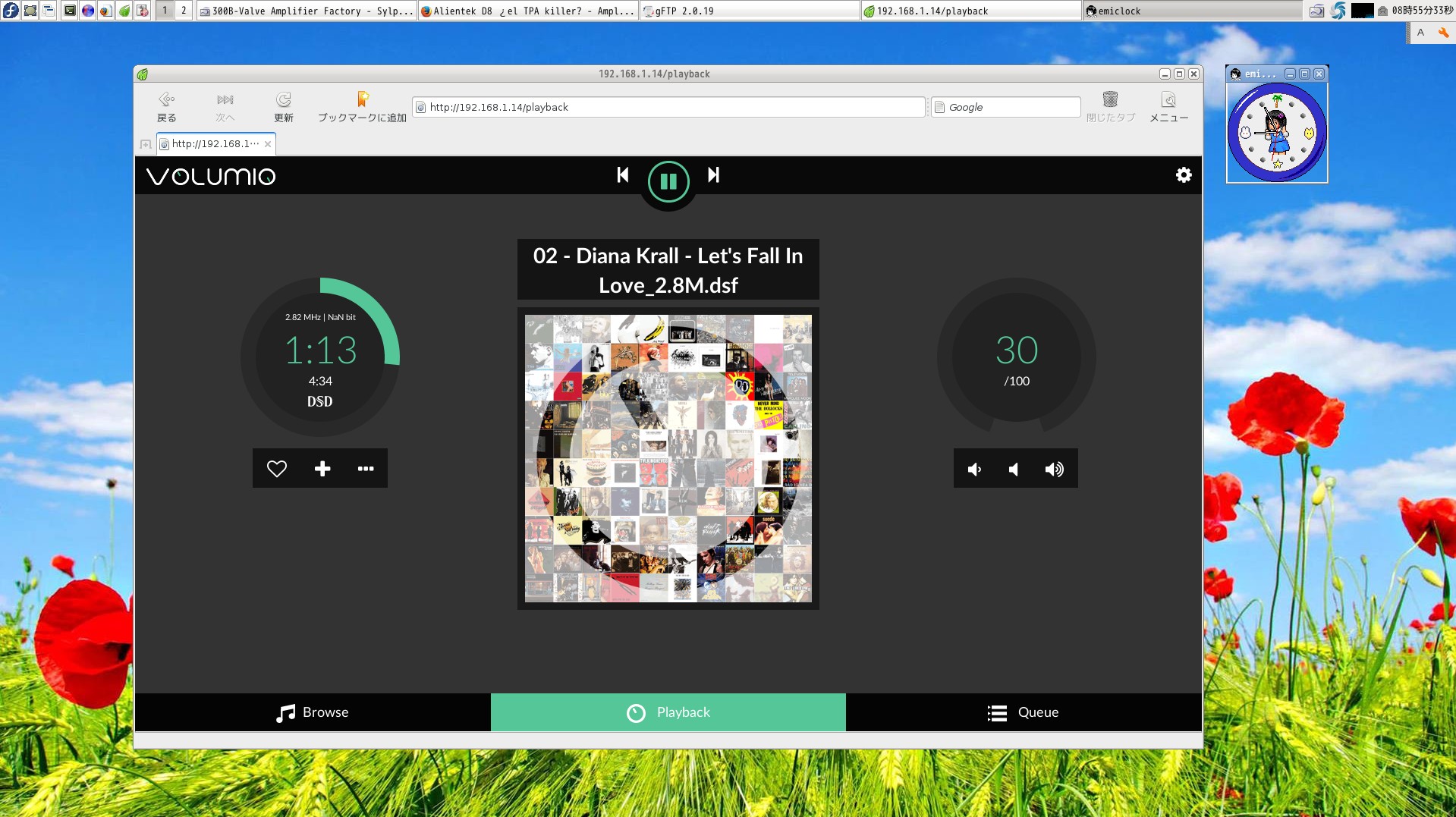Click the VOLUMIO logo
The image size is (1456, 817).
click(211, 175)
